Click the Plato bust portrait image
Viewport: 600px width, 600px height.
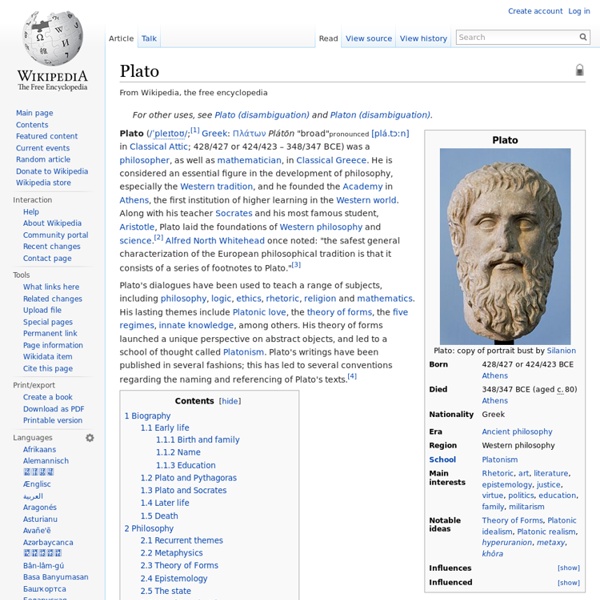505,246
